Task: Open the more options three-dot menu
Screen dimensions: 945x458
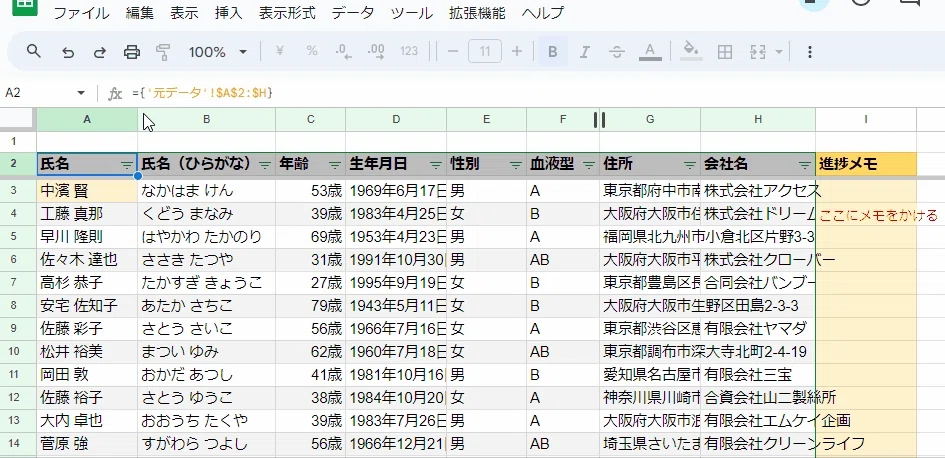Action: tap(810, 52)
